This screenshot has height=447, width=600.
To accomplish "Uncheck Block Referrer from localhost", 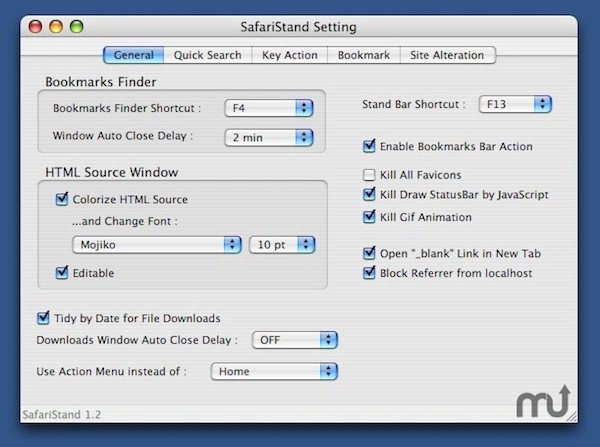I will pos(369,273).
